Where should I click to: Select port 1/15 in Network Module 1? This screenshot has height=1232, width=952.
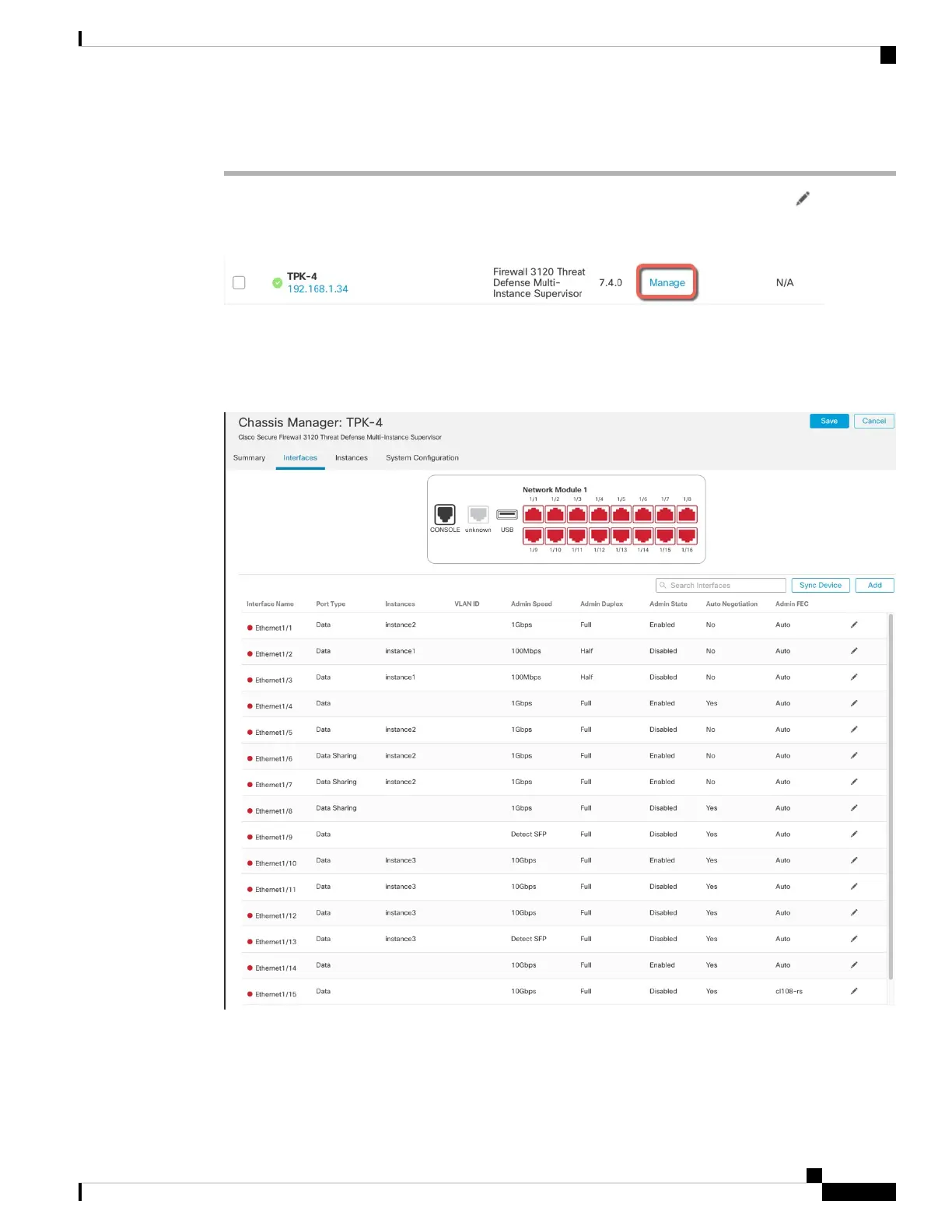[665, 536]
